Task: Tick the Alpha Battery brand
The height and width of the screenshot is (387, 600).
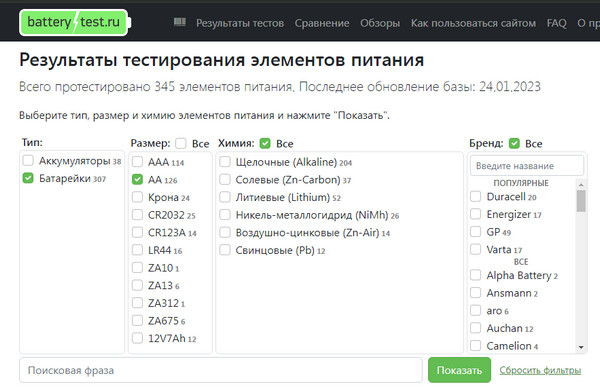Action: point(476,275)
